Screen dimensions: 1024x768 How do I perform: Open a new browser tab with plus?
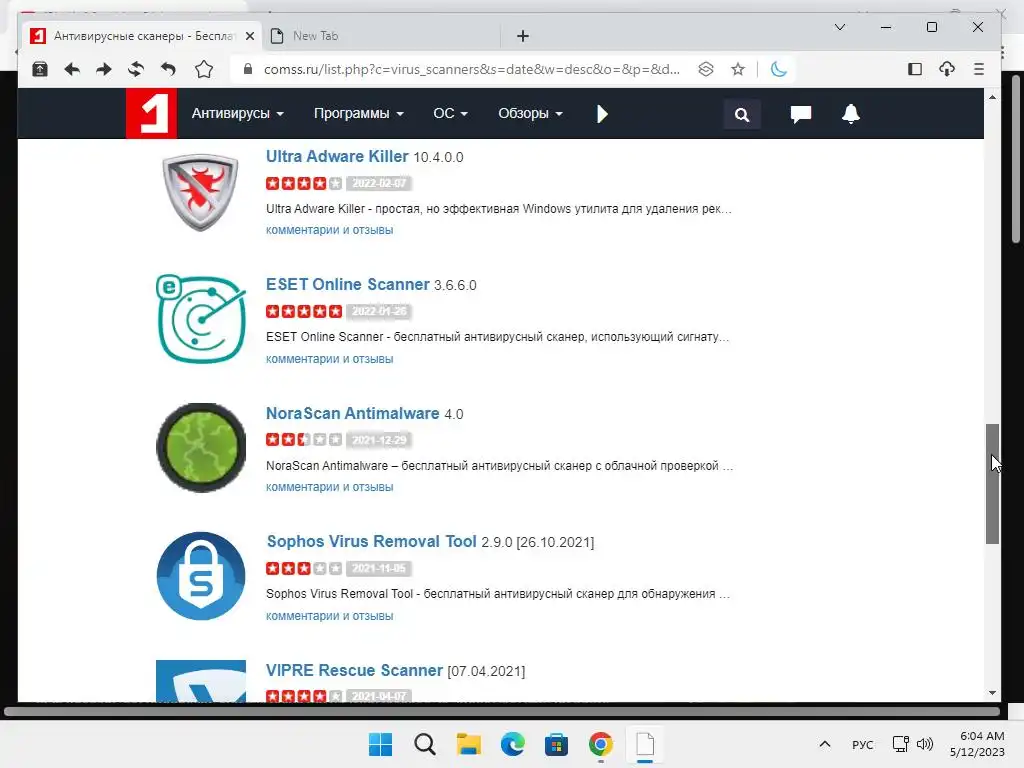[522, 36]
